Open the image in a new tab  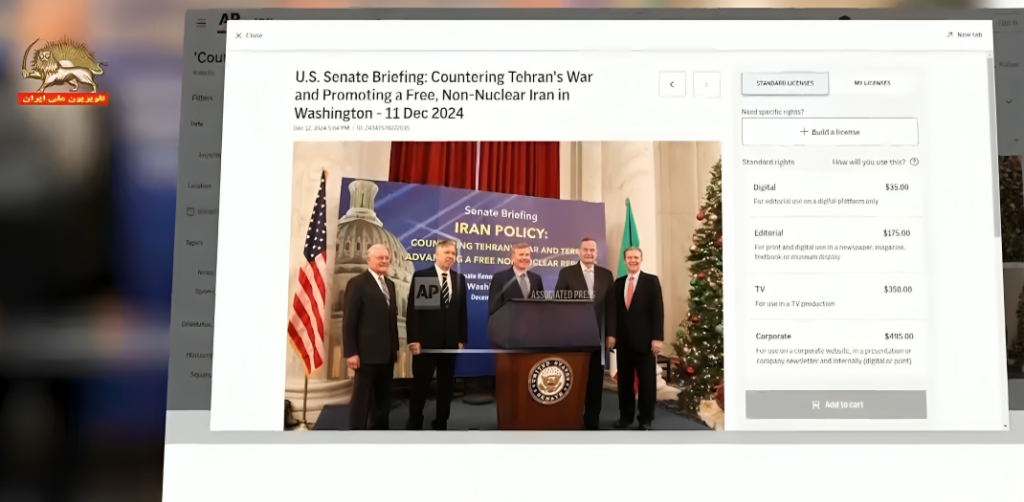pyautogui.click(x=964, y=35)
